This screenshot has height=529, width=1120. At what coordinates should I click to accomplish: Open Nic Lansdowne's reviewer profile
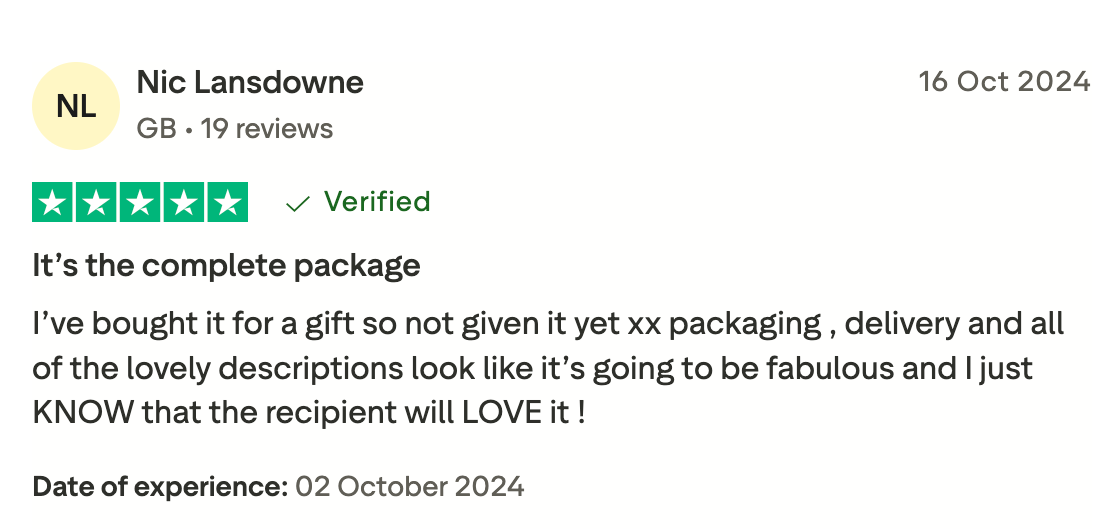250,83
